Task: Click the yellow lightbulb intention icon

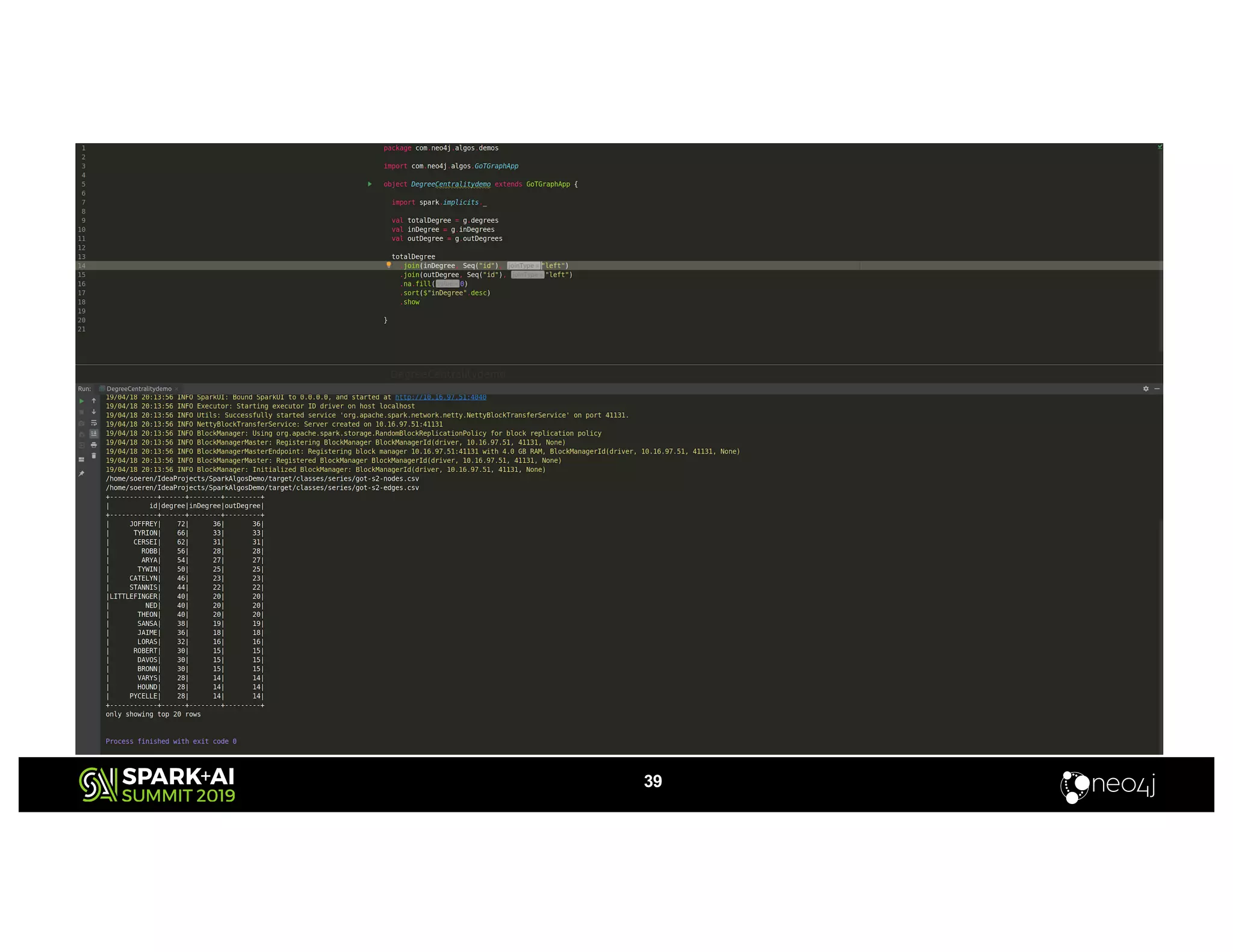Action: tap(389, 265)
